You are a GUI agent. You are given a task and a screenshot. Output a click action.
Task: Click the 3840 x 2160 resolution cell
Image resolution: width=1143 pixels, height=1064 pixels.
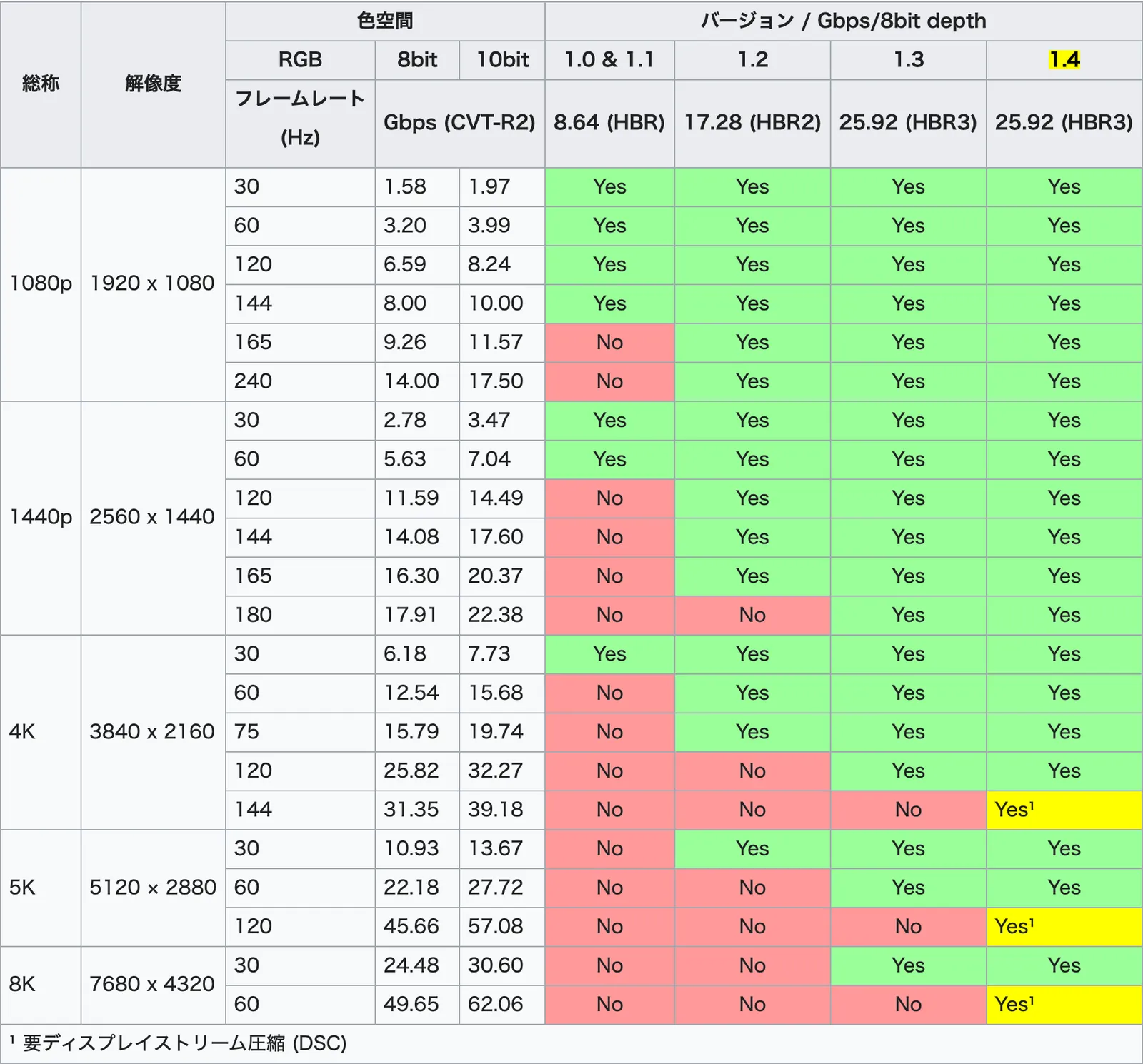(152, 732)
